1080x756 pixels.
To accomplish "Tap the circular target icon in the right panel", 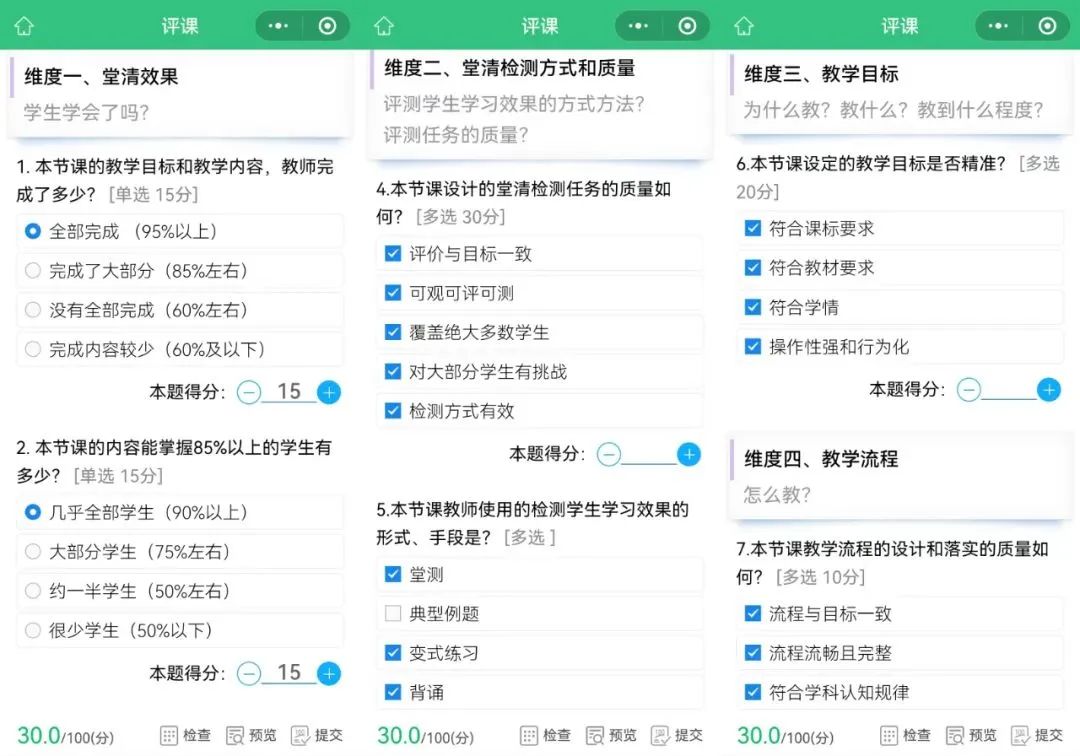I will 1047,26.
